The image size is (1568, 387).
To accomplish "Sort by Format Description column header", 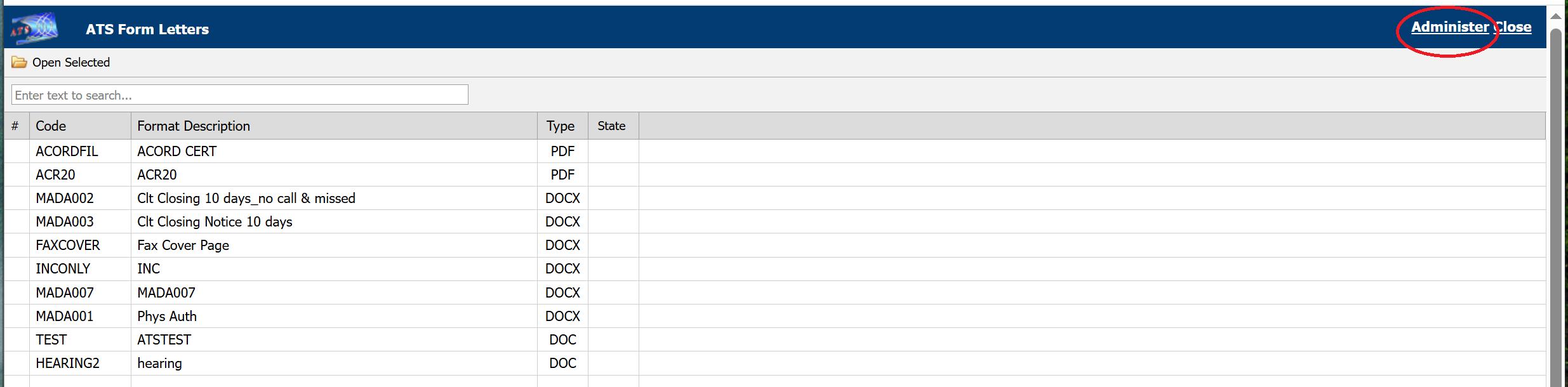I will [x=194, y=126].
